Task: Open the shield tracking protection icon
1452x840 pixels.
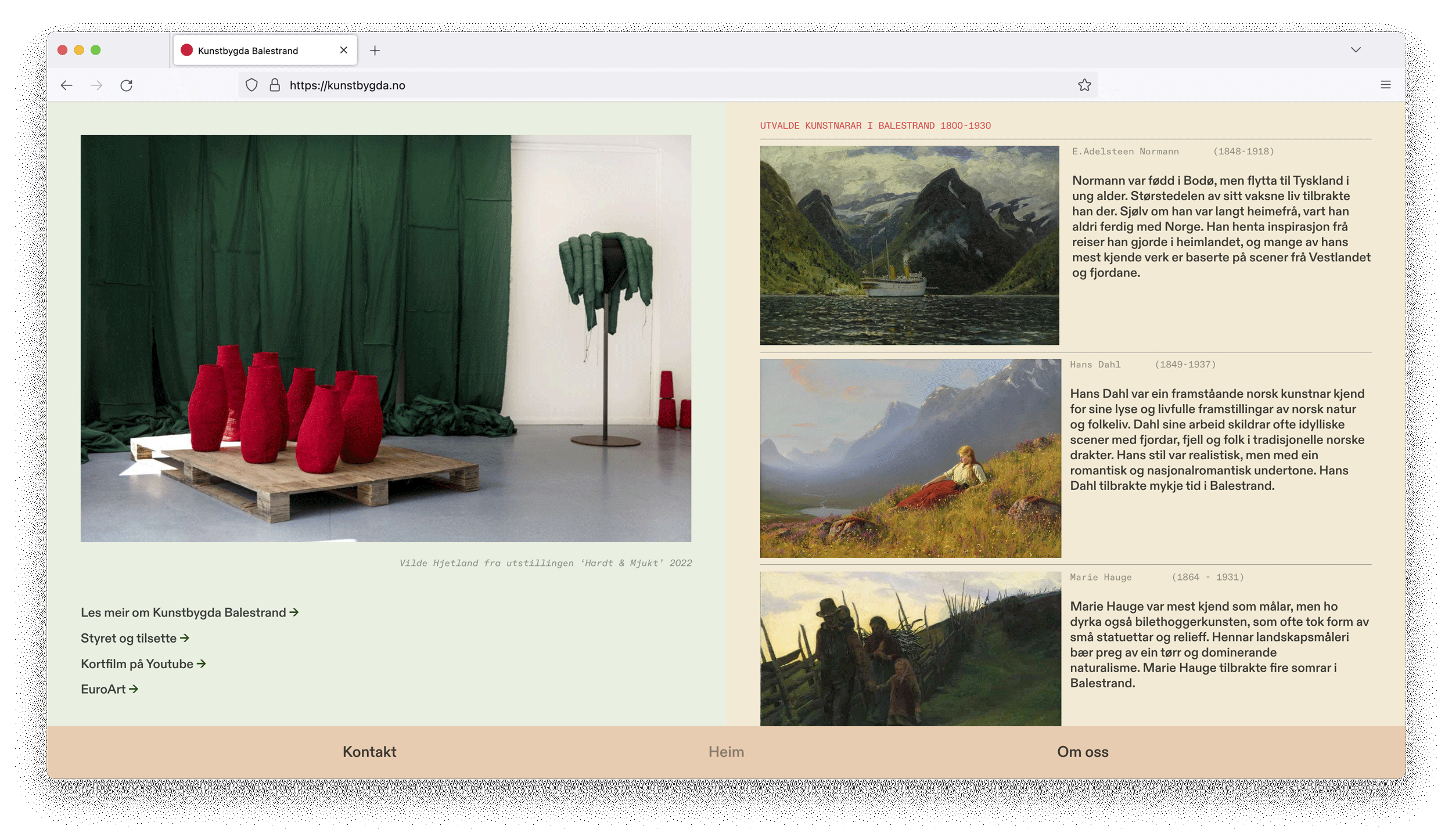Action: coord(251,85)
